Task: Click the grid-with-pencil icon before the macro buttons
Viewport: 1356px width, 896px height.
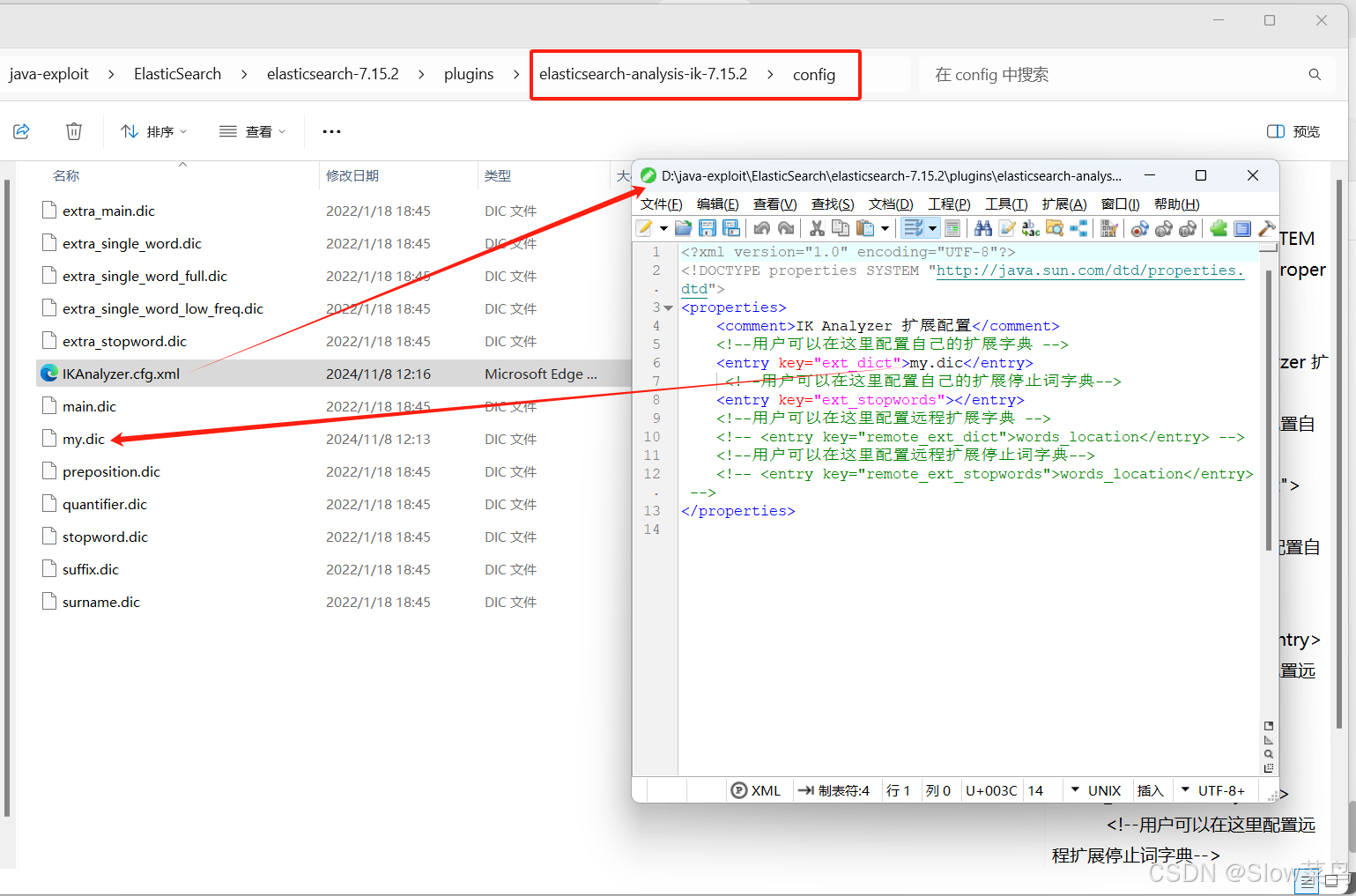Action: [x=1109, y=229]
